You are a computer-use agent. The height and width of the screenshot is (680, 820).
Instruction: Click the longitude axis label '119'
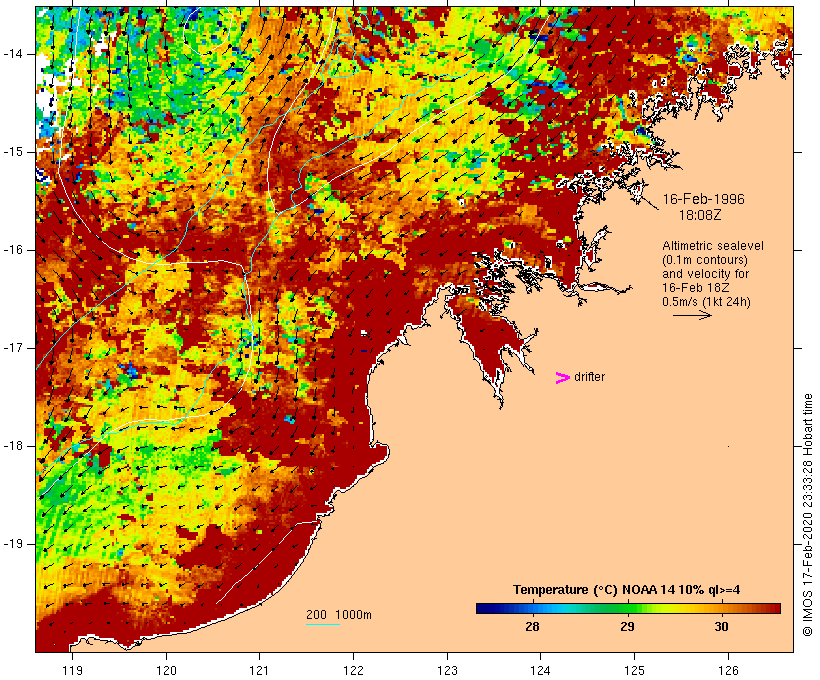(x=72, y=671)
